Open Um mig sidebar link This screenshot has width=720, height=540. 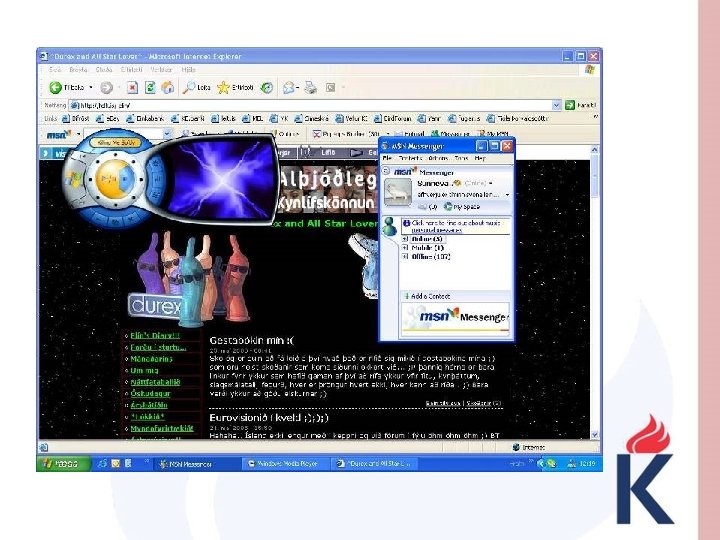tap(144, 371)
